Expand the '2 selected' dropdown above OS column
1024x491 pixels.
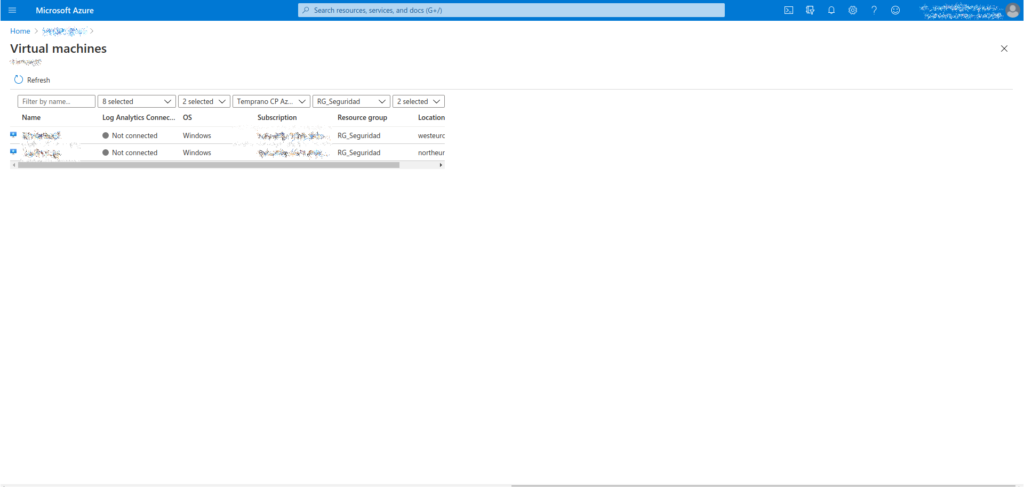point(204,101)
